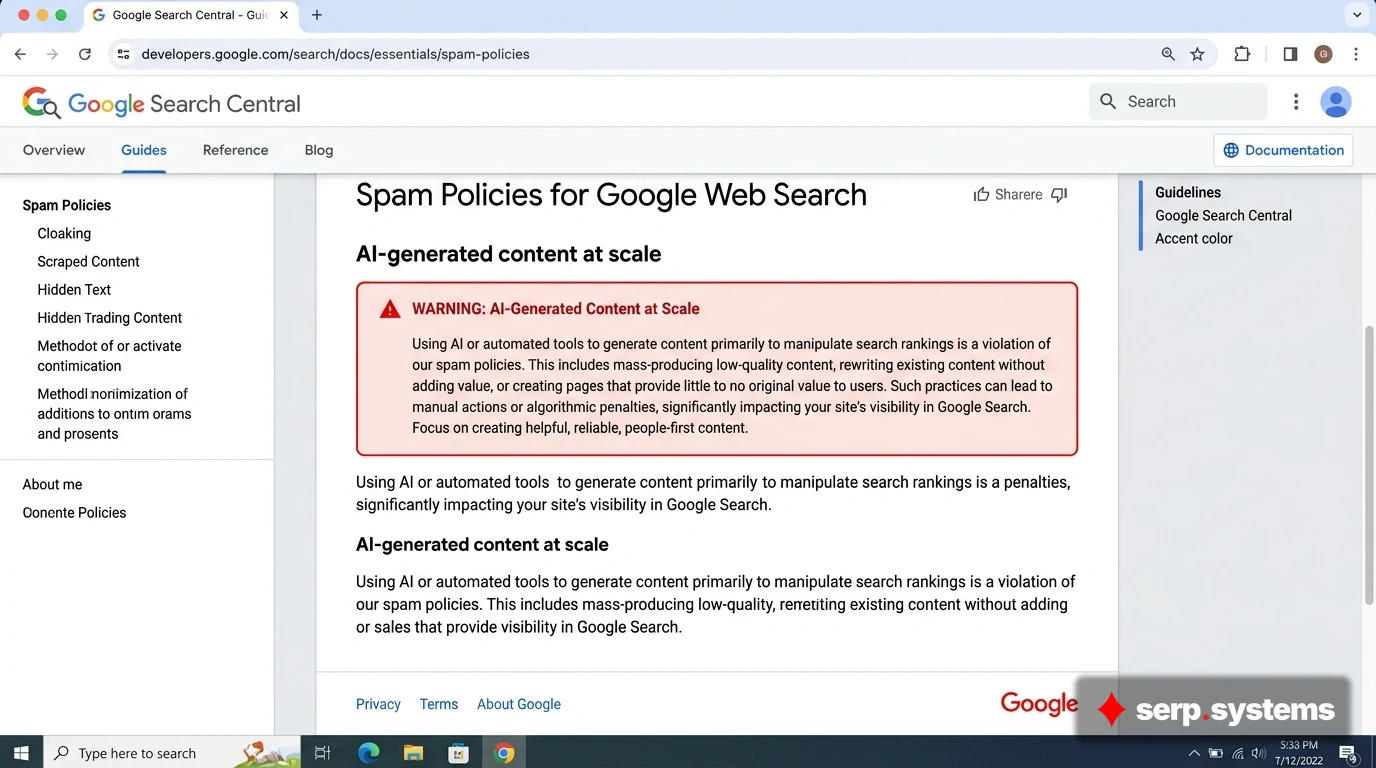This screenshot has width=1376, height=768.
Task: Close the Google Search Central tab
Action: [x=284, y=15]
